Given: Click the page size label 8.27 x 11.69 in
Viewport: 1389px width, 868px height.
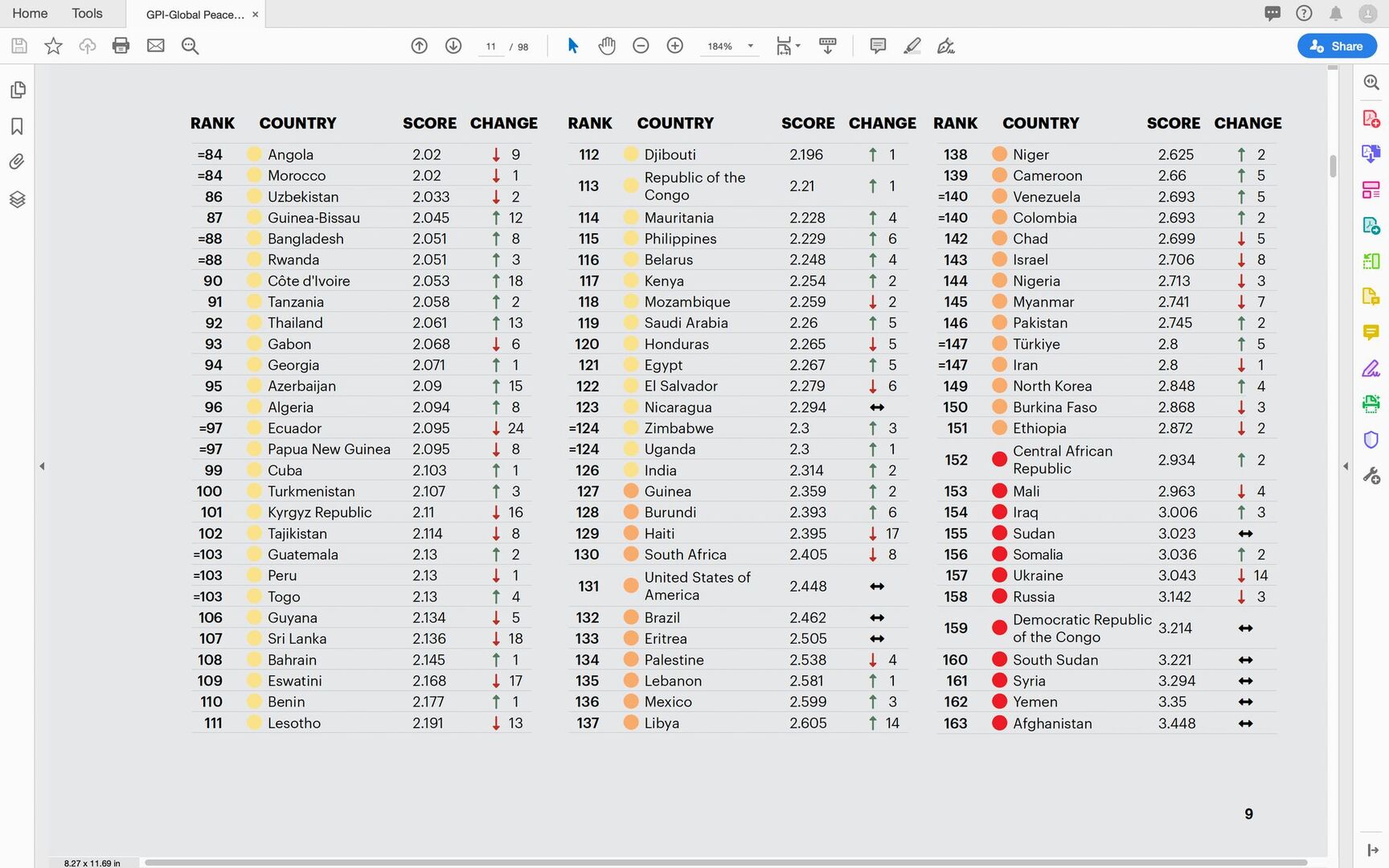Looking at the screenshot, I should coord(92,863).
